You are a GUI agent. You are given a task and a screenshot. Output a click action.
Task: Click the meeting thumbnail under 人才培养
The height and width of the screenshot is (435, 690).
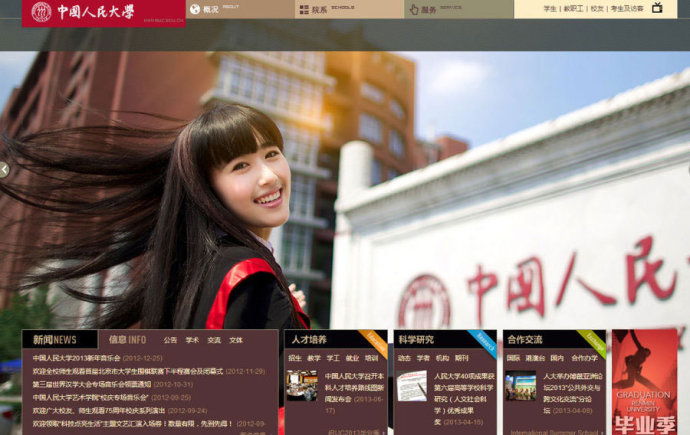pyautogui.click(x=302, y=385)
